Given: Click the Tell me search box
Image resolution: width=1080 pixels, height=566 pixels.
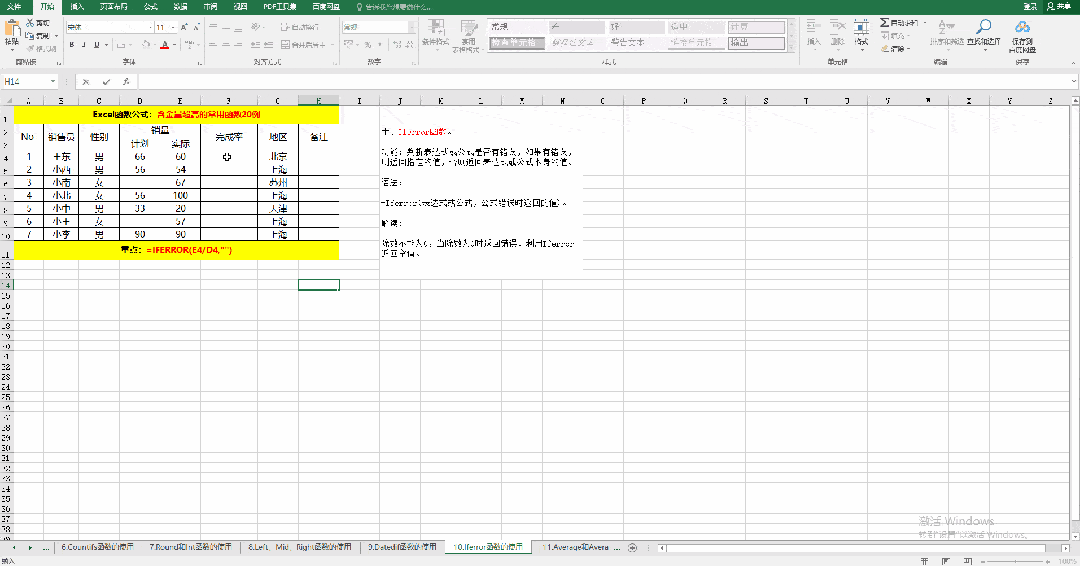Looking at the screenshot, I should (x=393, y=6).
